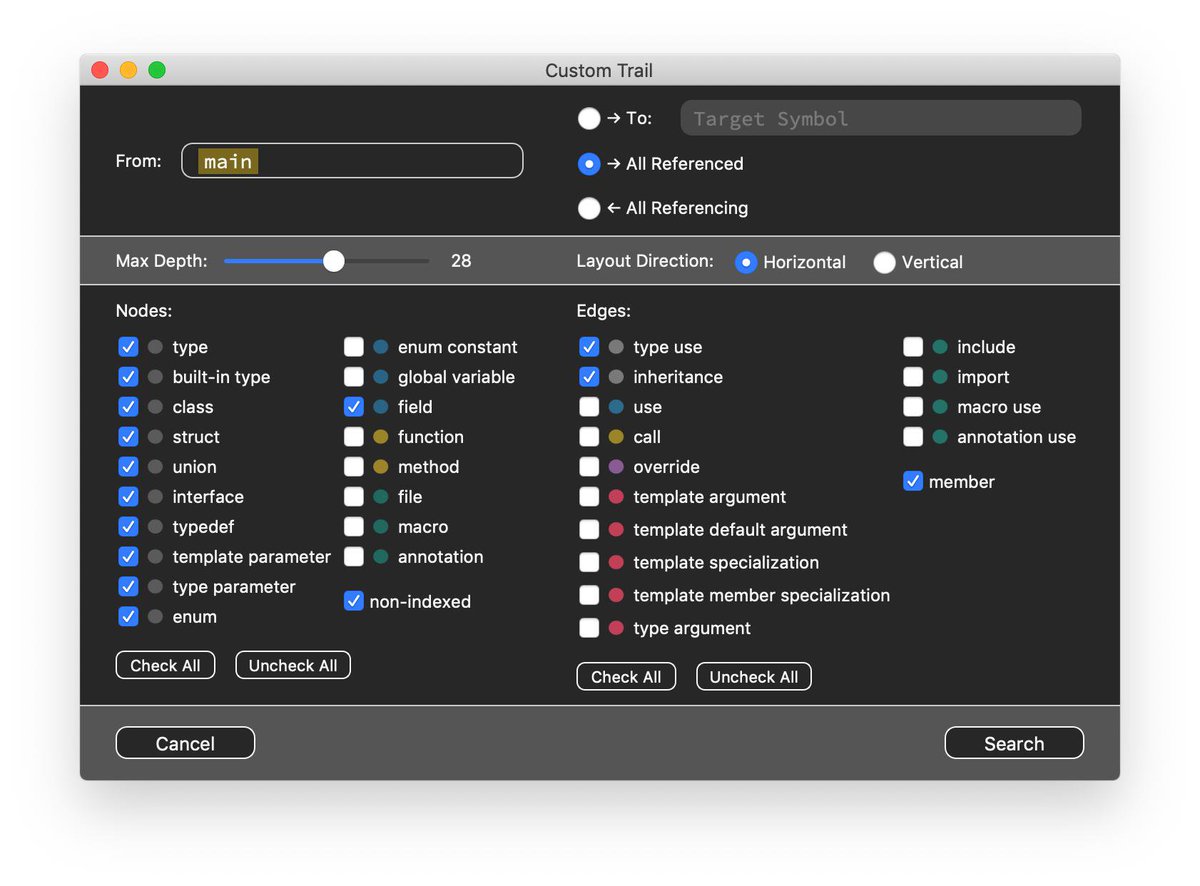1200x886 pixels.
Task: Uncheck the 'non-indexed' nodes checkbox
Action: 354,601
